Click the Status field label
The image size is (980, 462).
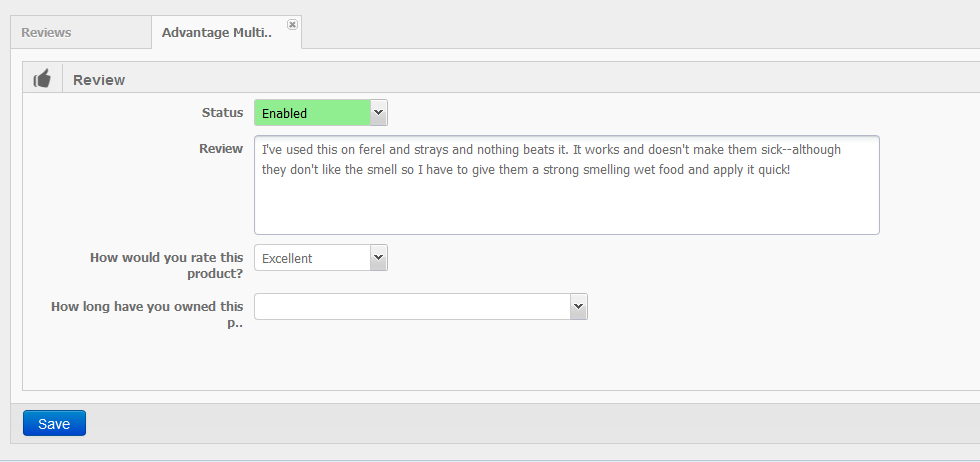tap(222, 113)
